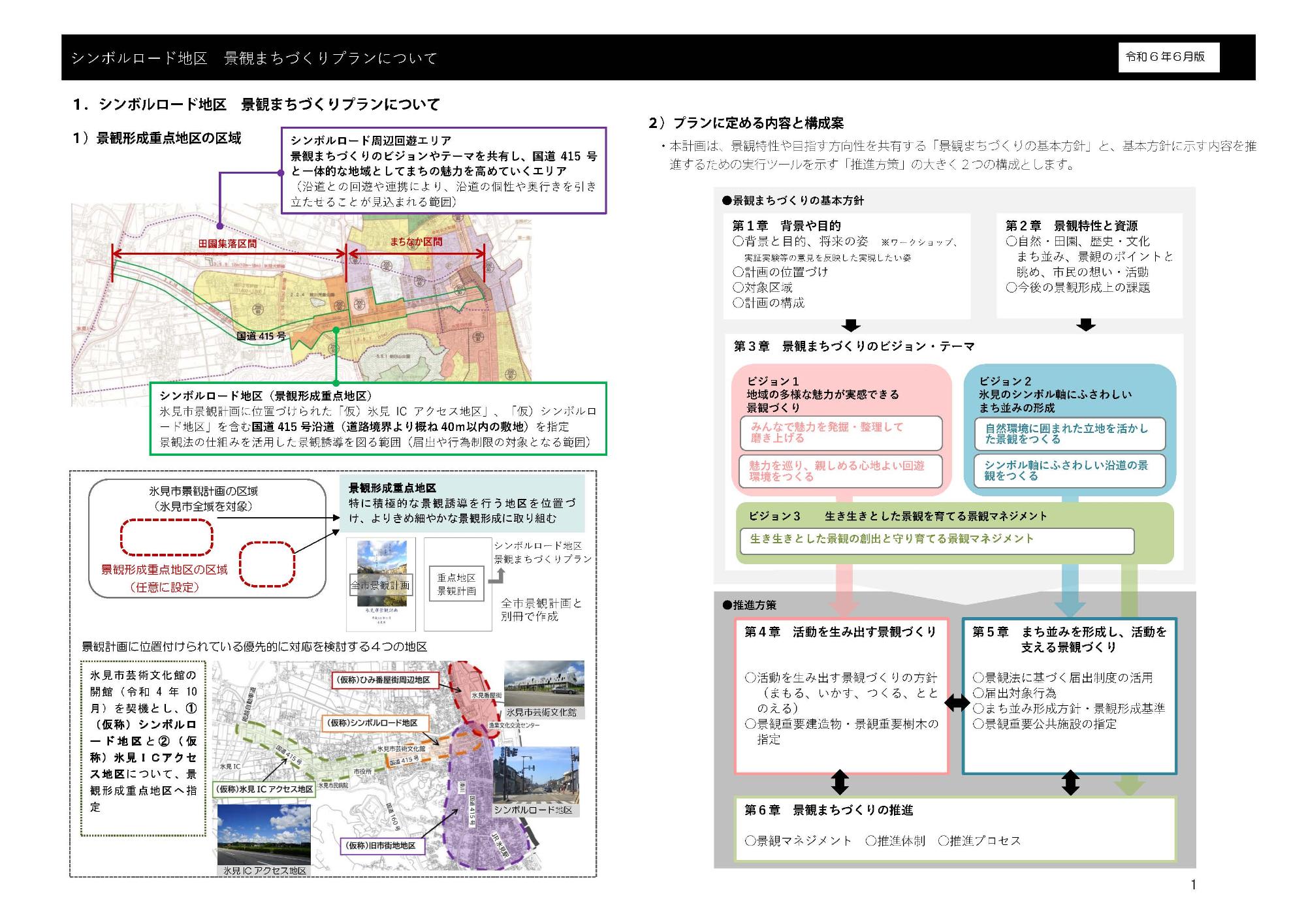Image resolution: width=1306 pixels, height=924 pixels.
Task: Click the pink item みんなで魅力を発掘・整理して磨き上げる
Action: click(x=841, y=433)
